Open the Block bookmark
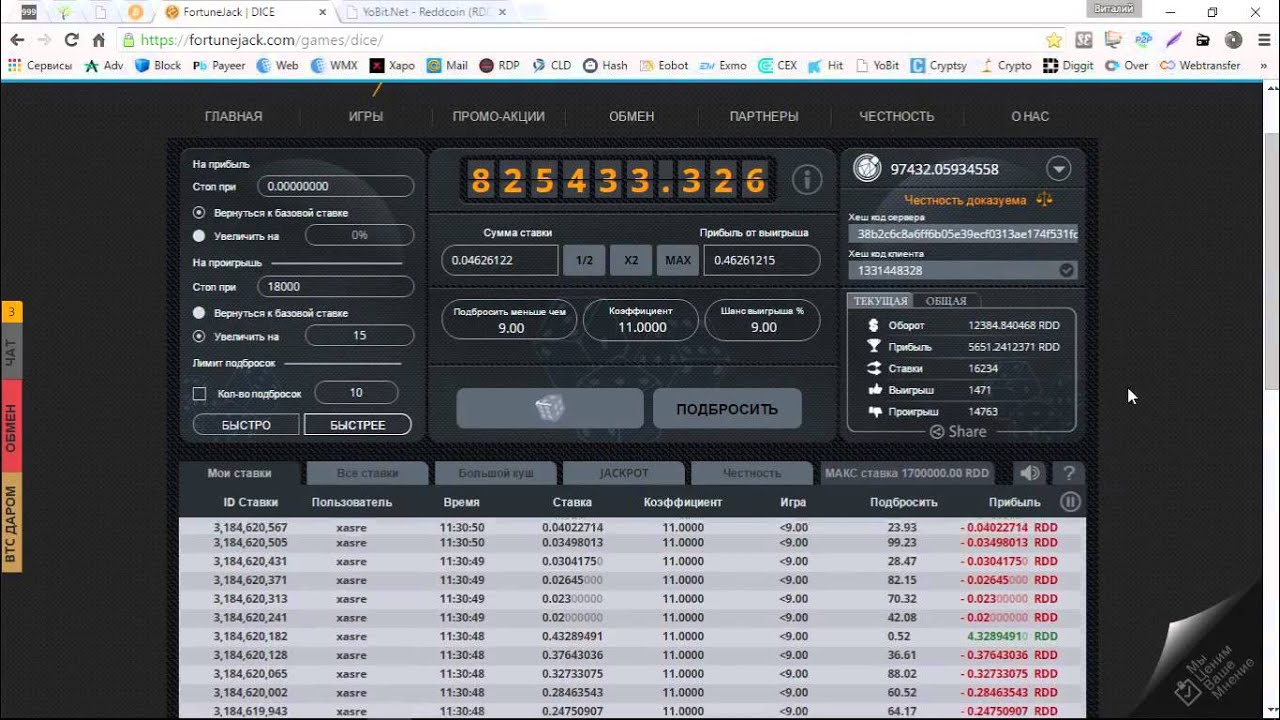The width and height of the screenshot is (1280, 720). click(158, 65)
